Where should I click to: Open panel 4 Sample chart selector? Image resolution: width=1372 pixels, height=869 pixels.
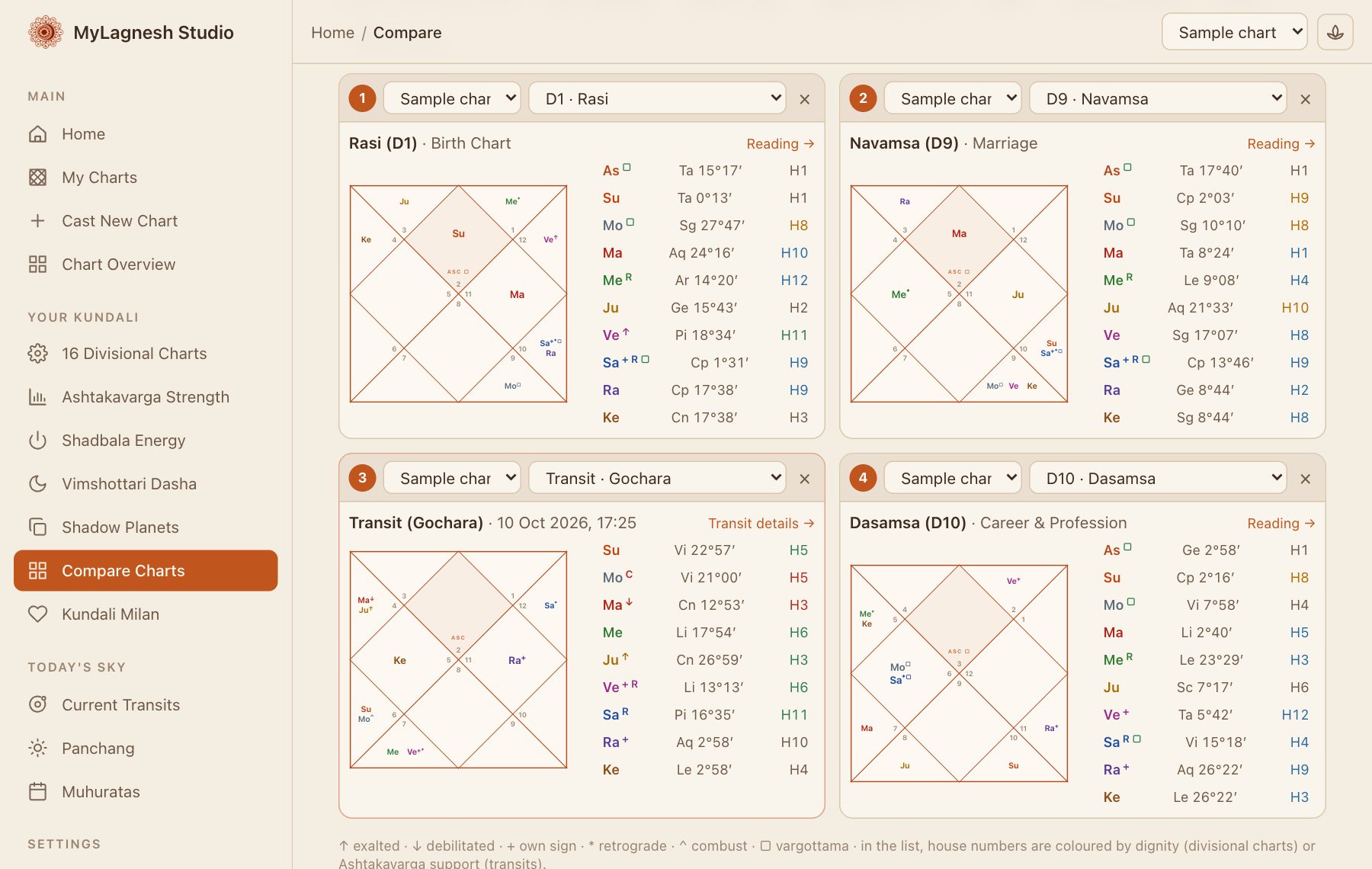click(953, 478)
